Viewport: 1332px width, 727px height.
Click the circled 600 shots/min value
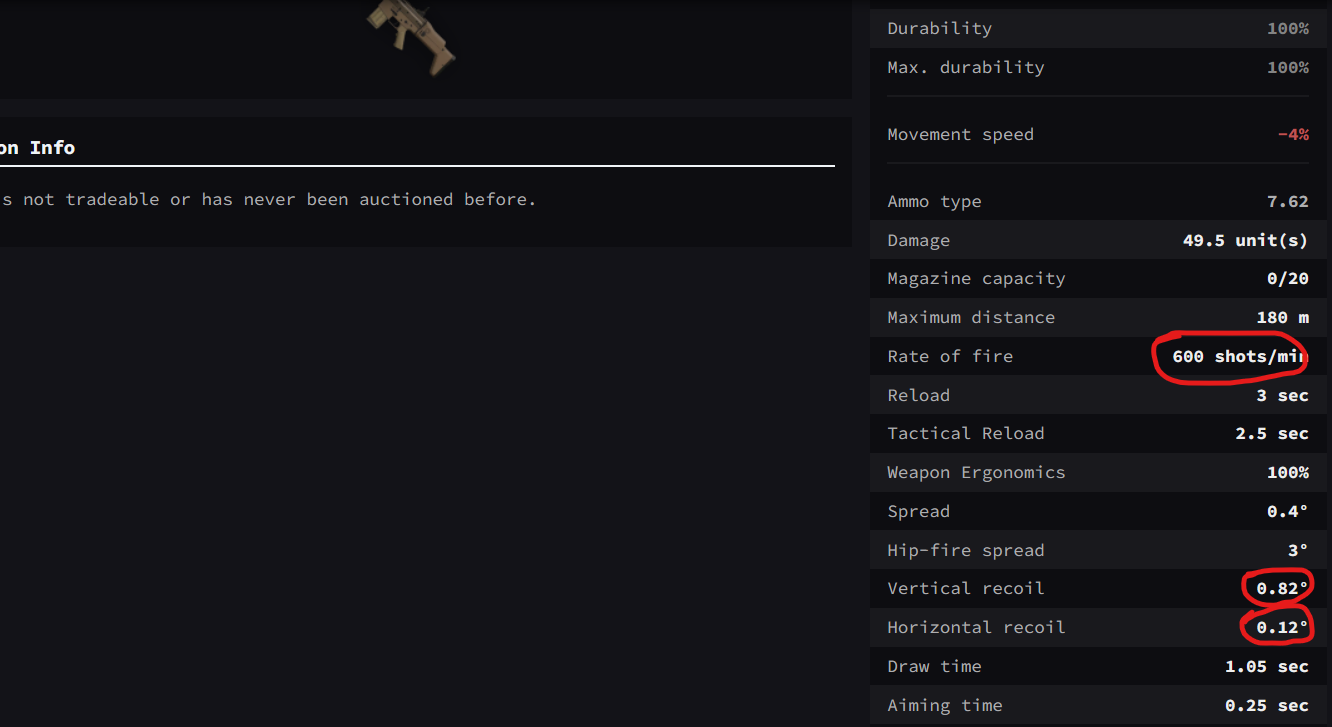(x=1239, y=357)
